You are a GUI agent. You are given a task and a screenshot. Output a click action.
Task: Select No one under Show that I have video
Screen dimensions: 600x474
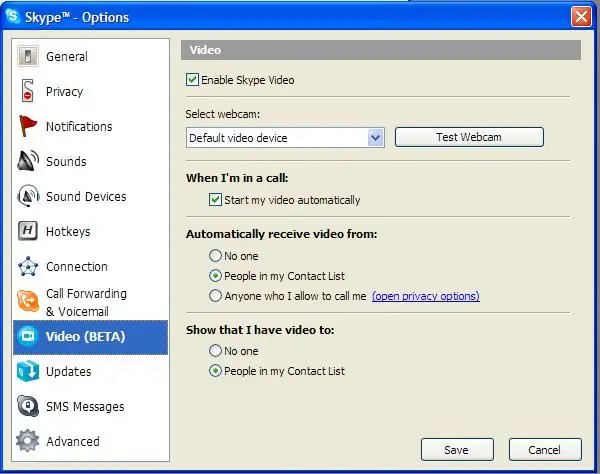pyautogui.click(x=215, y=350)
